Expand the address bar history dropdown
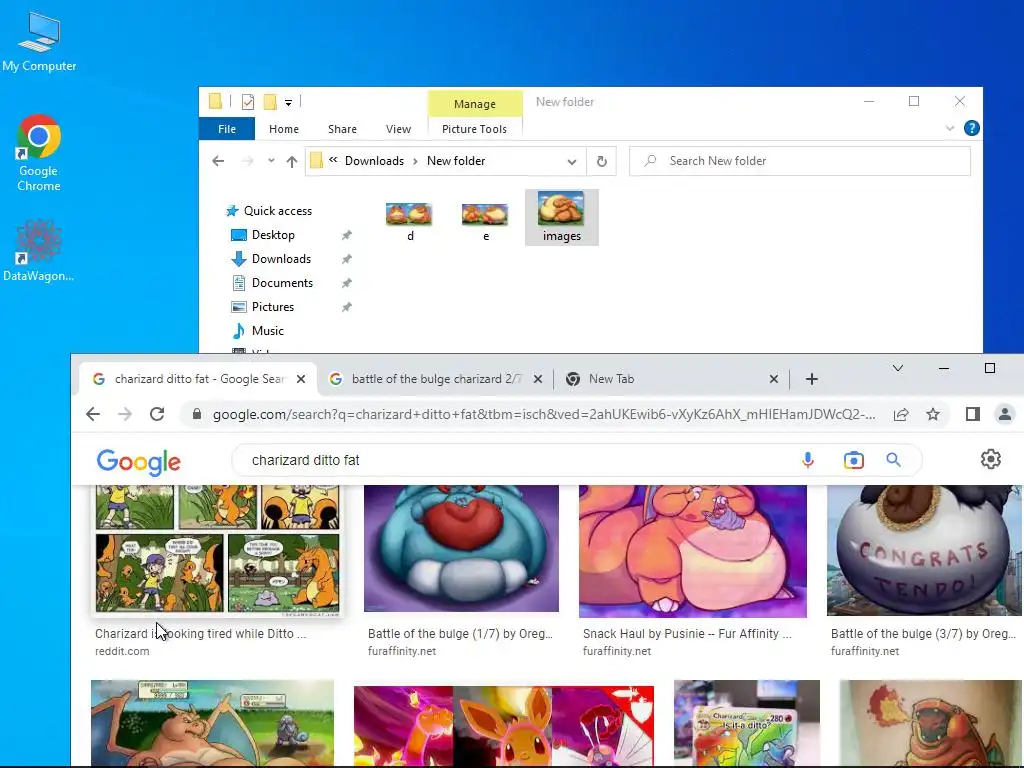Viewport: 1024px width, 768px height. (571, 161)
